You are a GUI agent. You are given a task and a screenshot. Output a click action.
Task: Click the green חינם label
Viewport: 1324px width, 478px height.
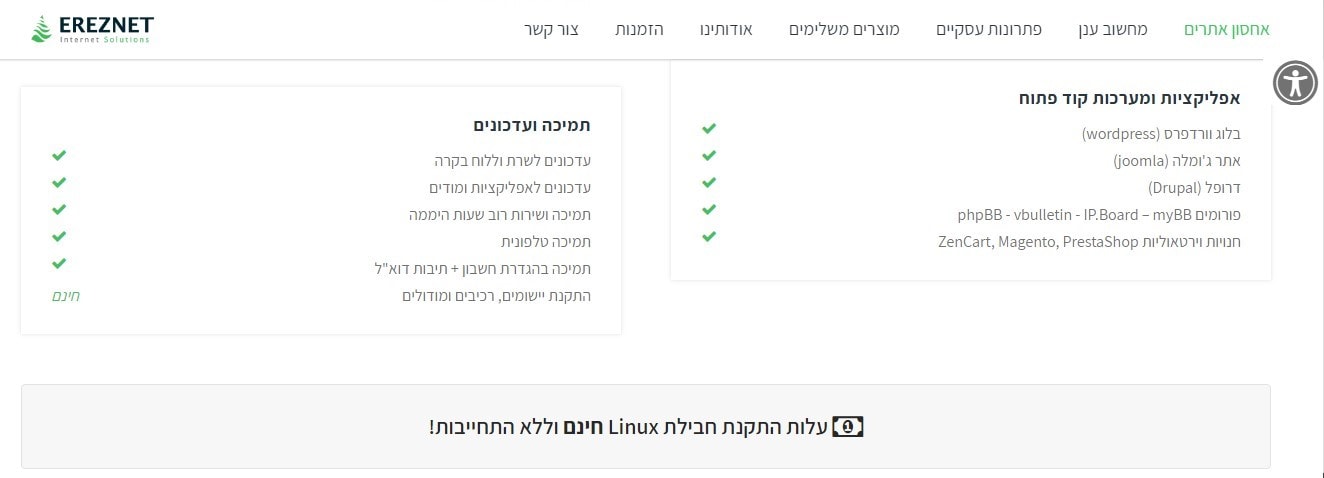(66, 296)
